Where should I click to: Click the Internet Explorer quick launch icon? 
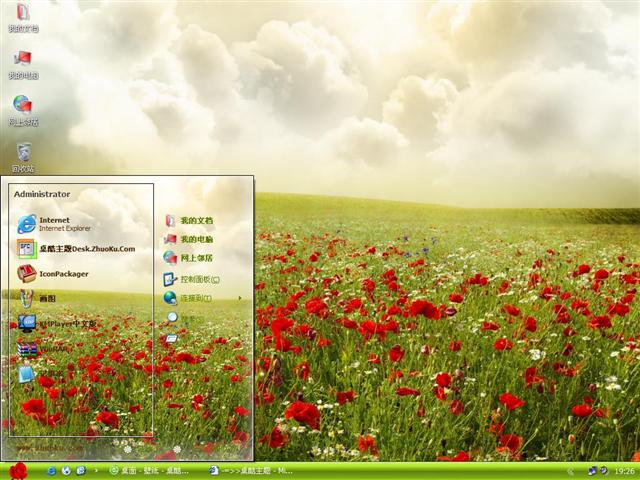pos(51,471)
